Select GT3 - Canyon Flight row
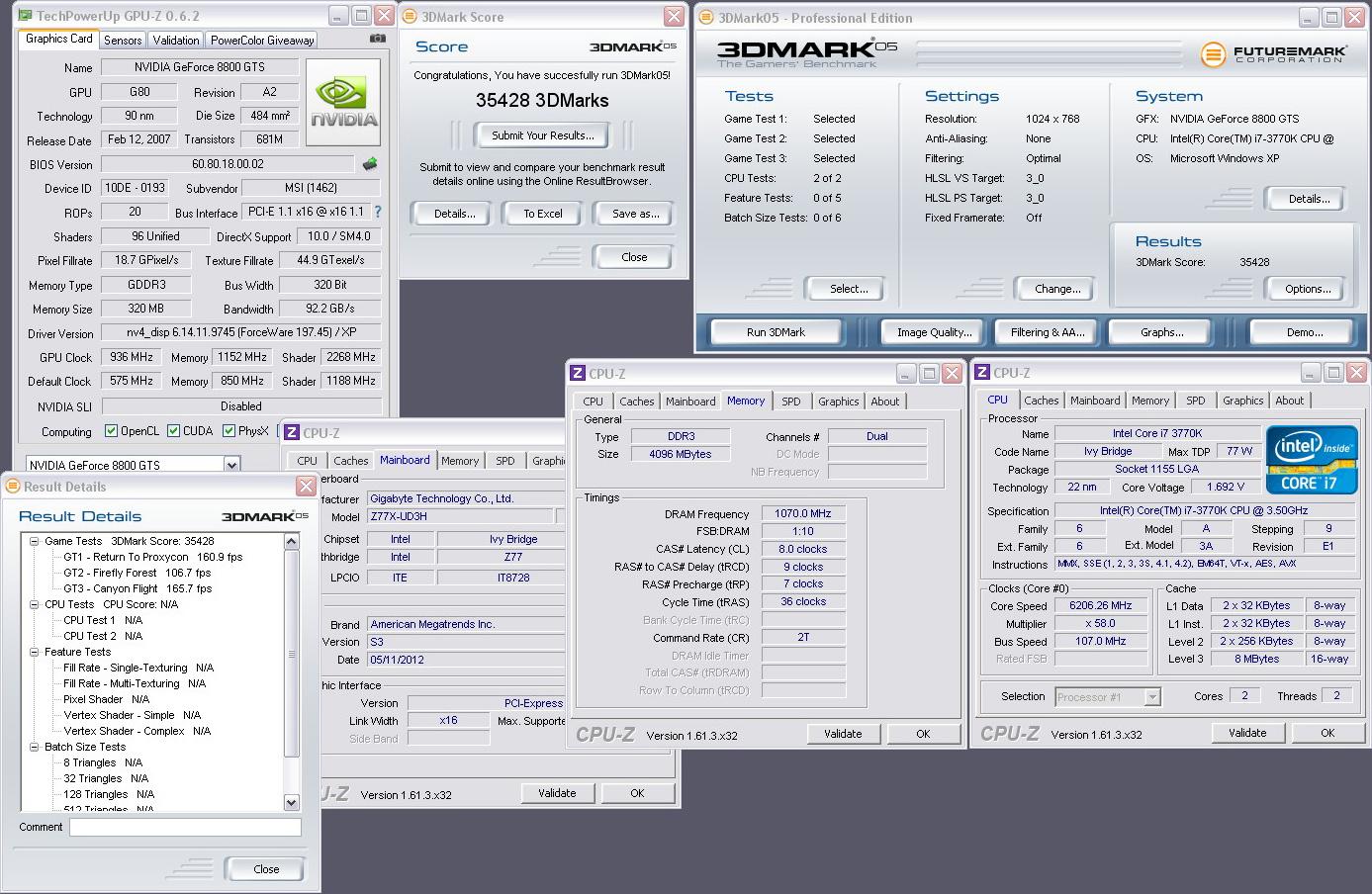 (x=137, y=588)
